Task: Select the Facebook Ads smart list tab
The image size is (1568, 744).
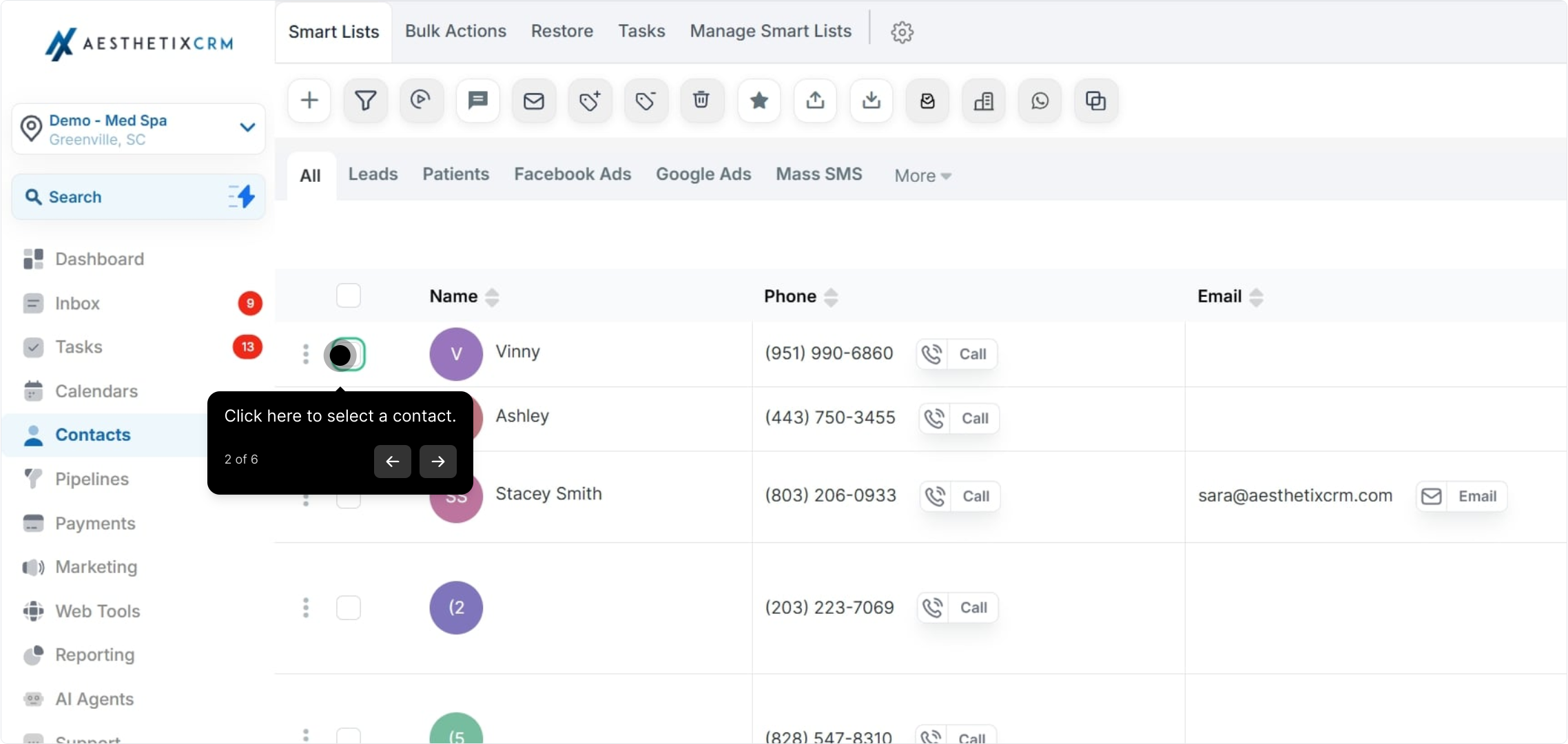Action: click(572, 174)
